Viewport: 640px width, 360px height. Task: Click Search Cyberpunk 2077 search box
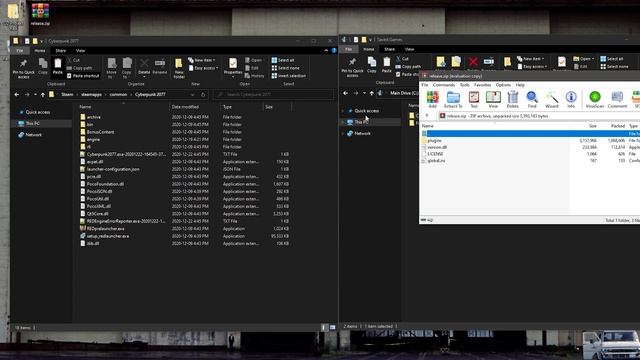click(x=273, y=95)
